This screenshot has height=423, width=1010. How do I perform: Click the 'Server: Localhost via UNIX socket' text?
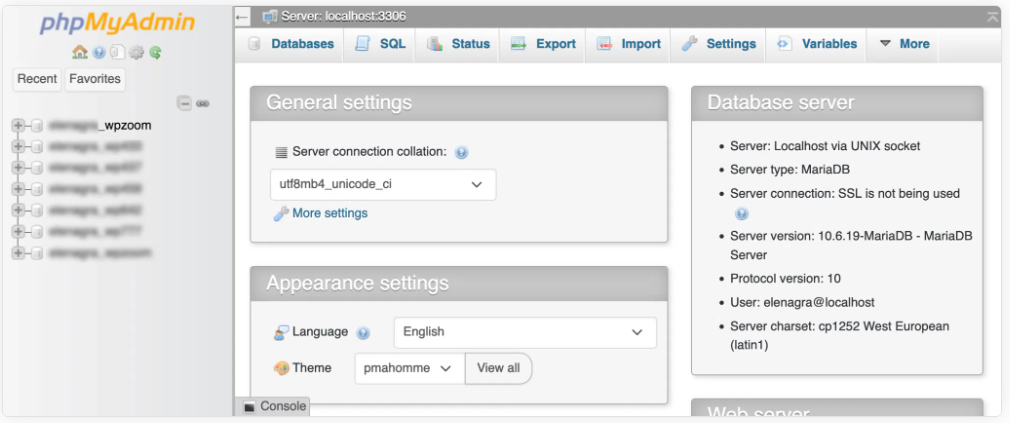click(x=825, y=146)
